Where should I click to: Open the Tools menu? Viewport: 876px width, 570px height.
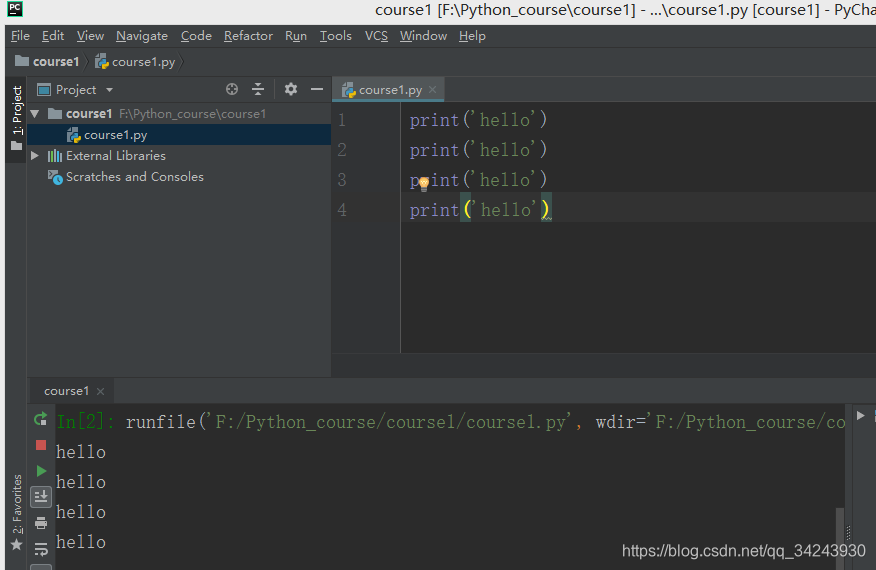point(335,36)
